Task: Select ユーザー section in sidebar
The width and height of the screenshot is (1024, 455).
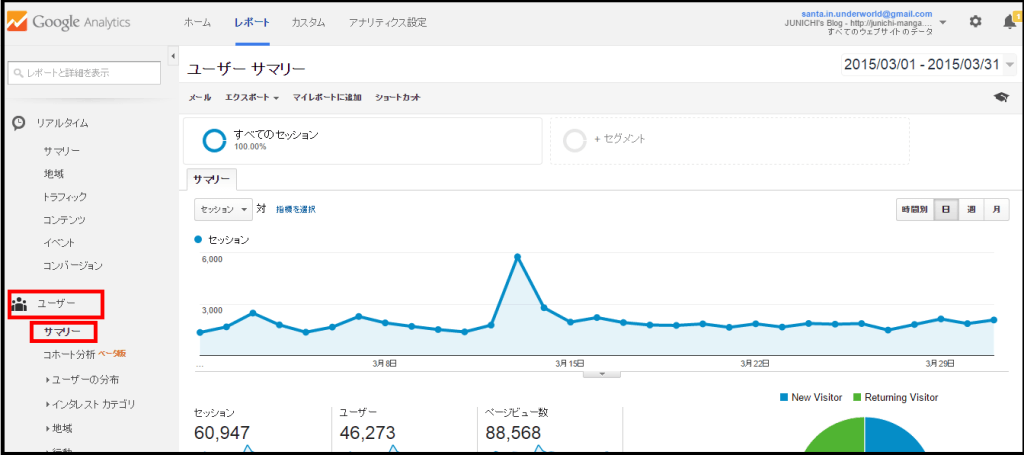Action: tap(55, 305)
